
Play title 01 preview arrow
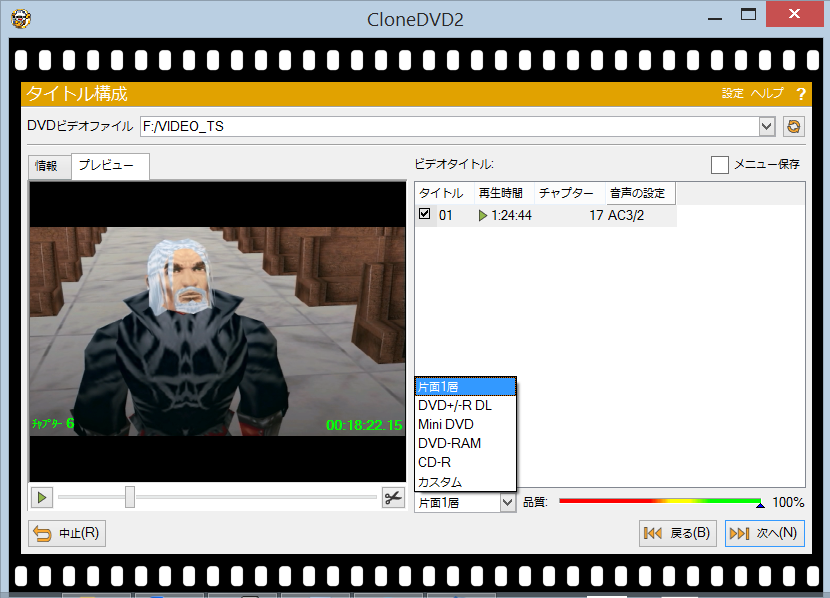[x=482, y=215]
